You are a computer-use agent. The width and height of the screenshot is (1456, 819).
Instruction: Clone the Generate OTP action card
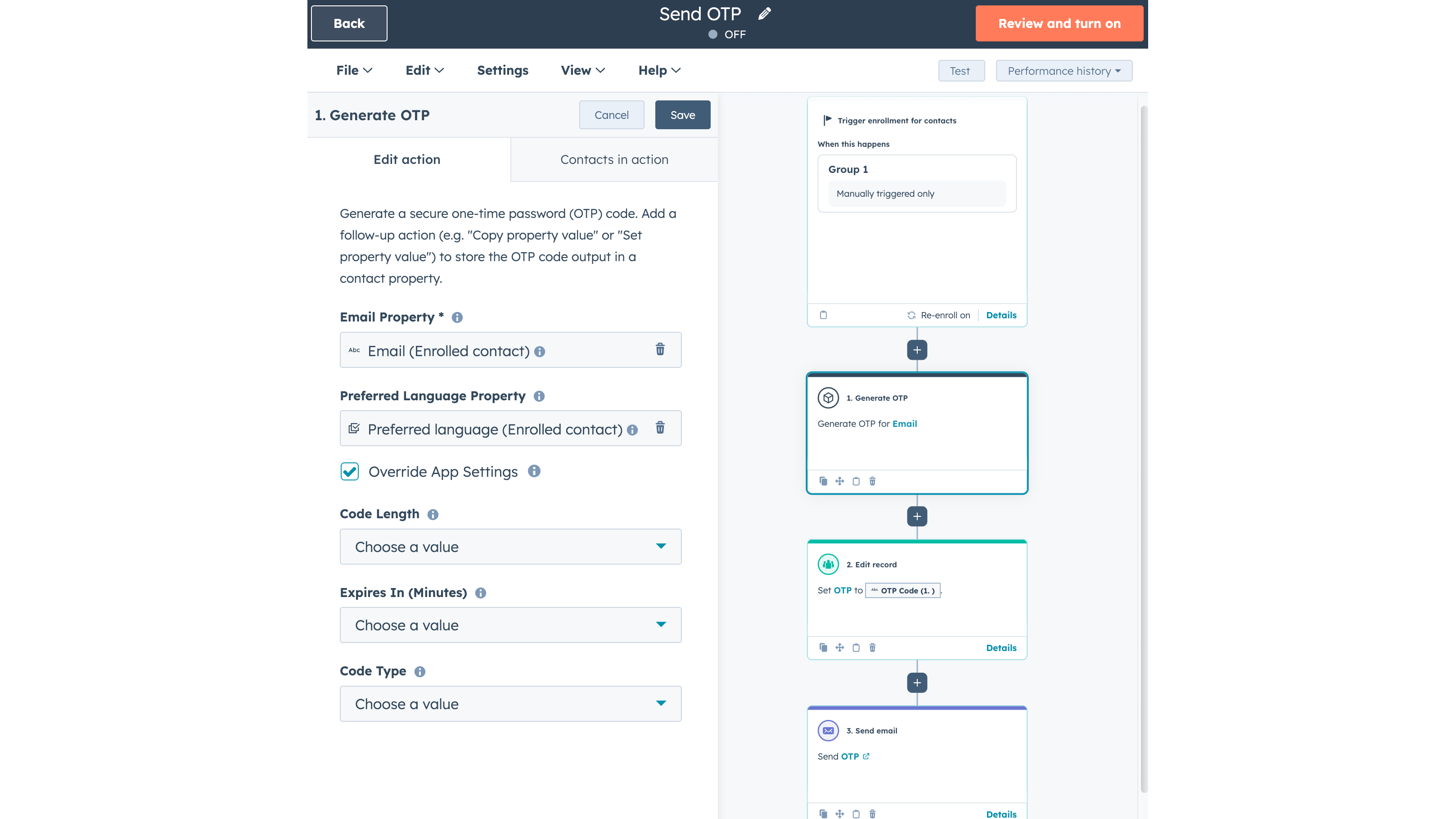coord(823,481)
